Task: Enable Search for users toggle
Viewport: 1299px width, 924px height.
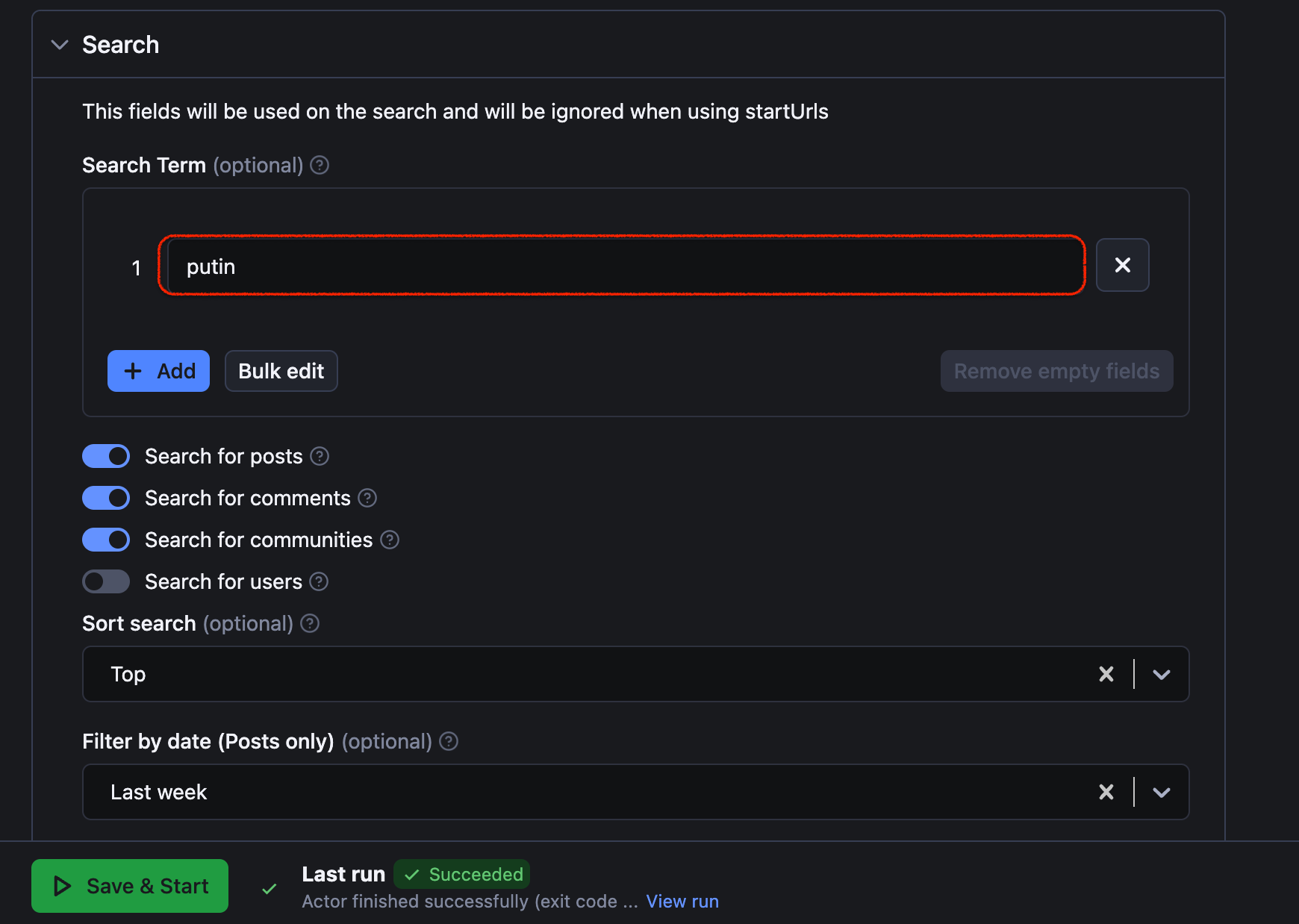Action: coord(106,581)
